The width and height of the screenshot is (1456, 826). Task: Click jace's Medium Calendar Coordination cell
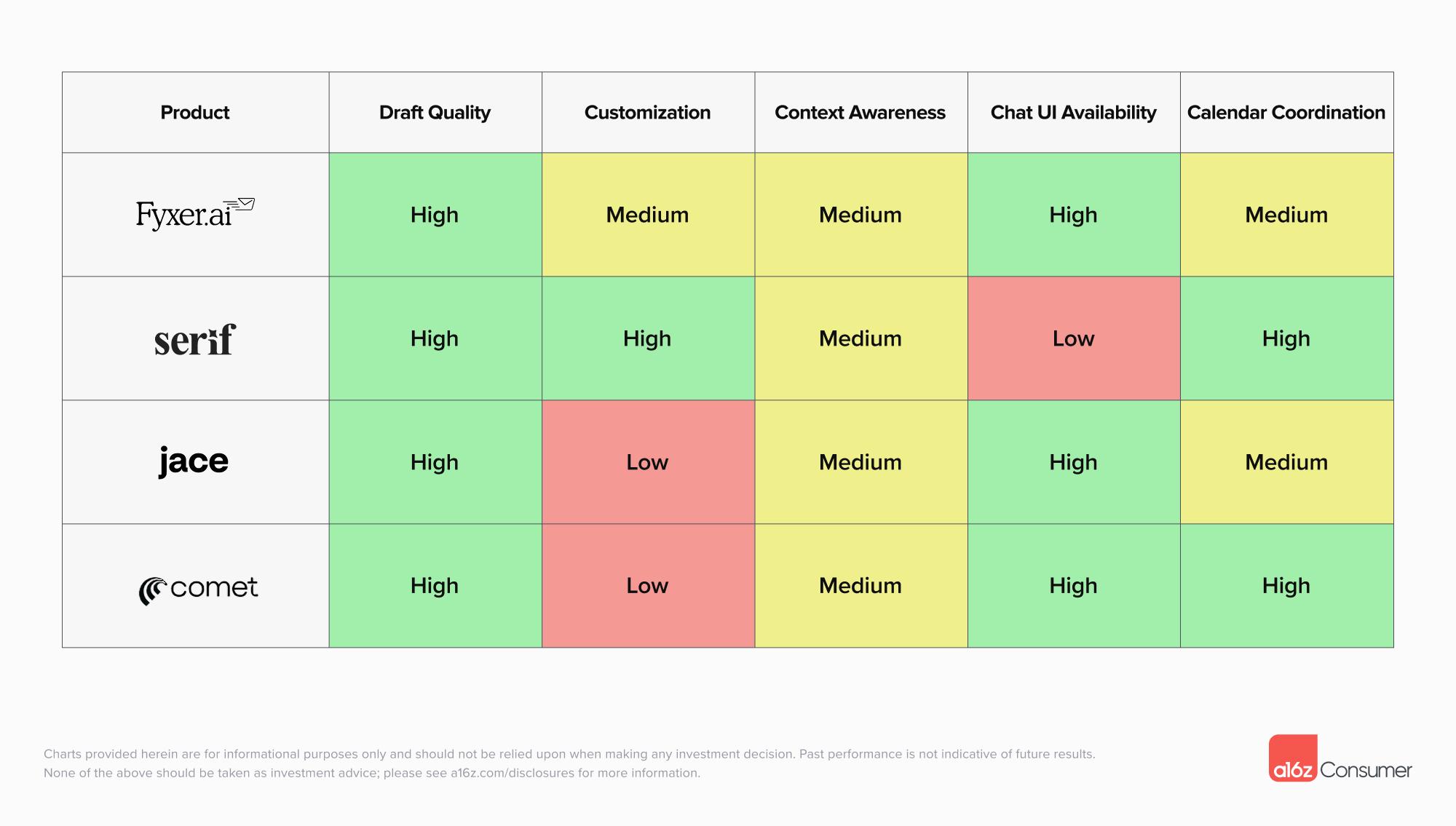point(1286,462)
